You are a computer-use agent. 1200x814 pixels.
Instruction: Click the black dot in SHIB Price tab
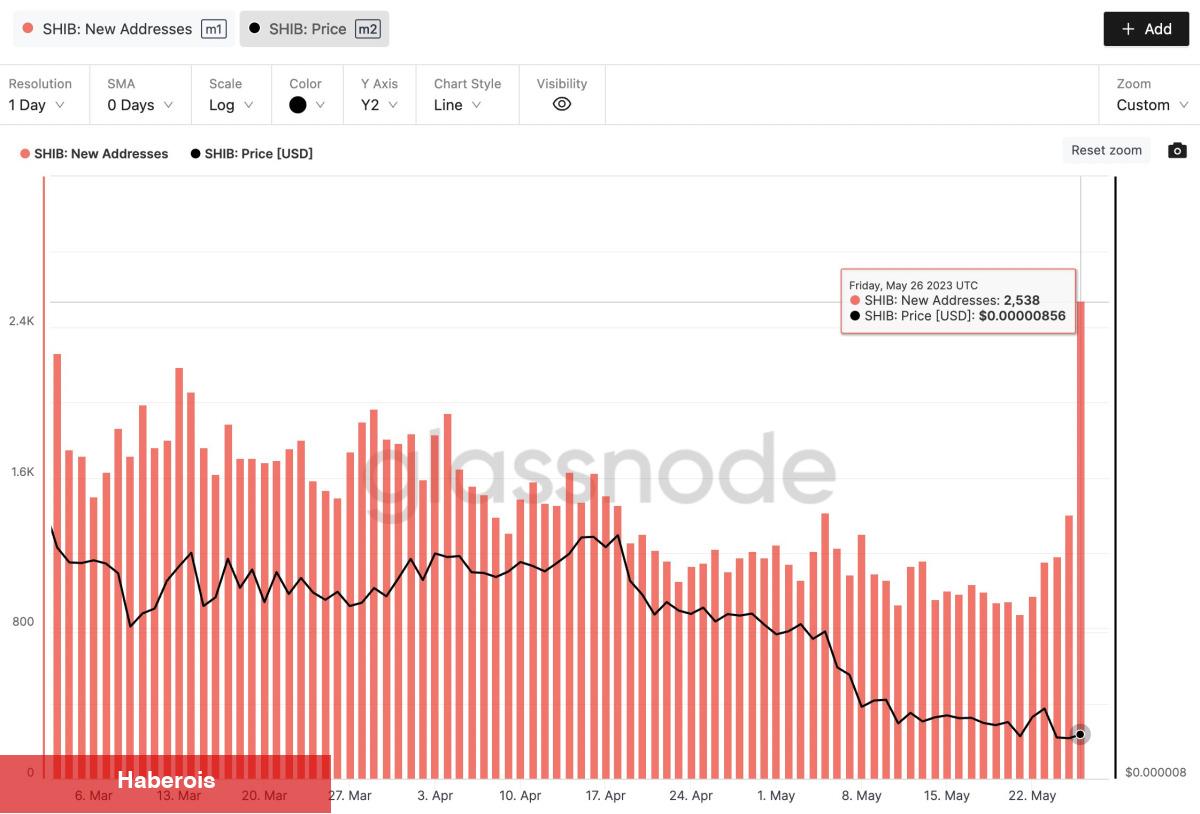[x=255, y=29]
